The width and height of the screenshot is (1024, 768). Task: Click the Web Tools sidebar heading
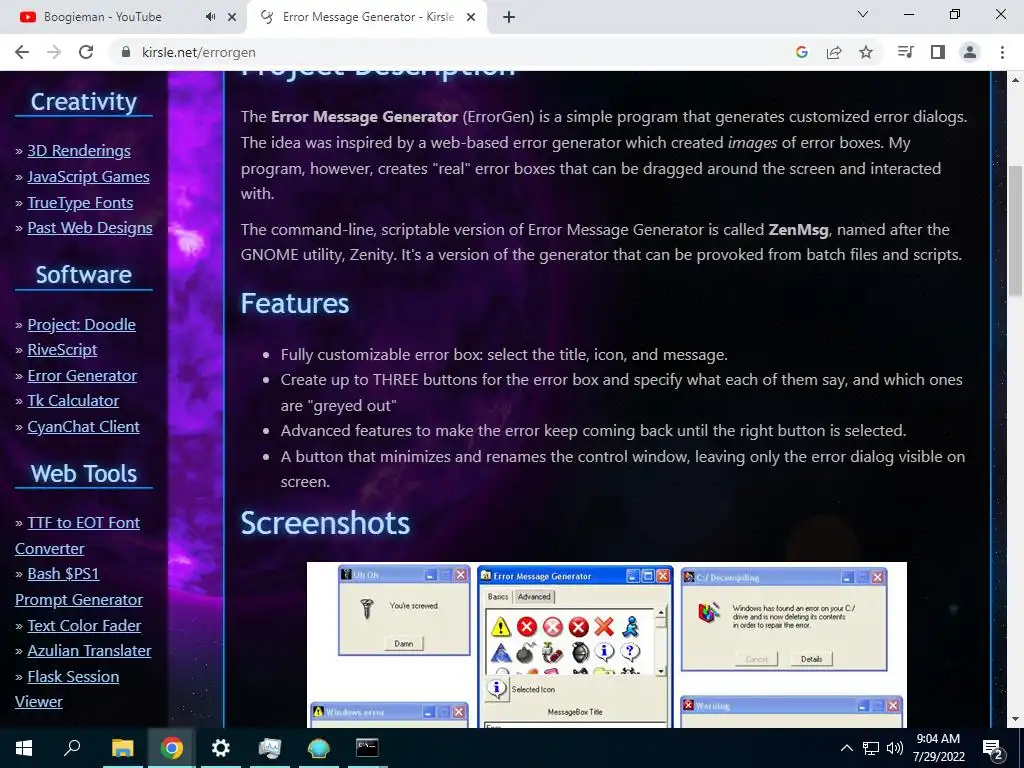pos(84,474)
